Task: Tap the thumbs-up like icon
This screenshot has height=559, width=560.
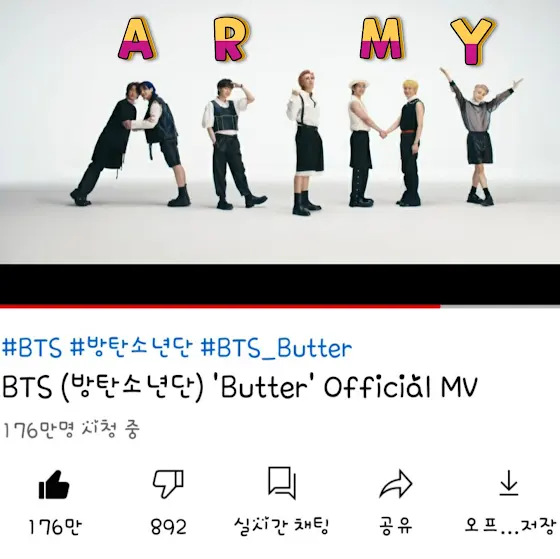Action: pyautogui.click(x=54, y=485)
